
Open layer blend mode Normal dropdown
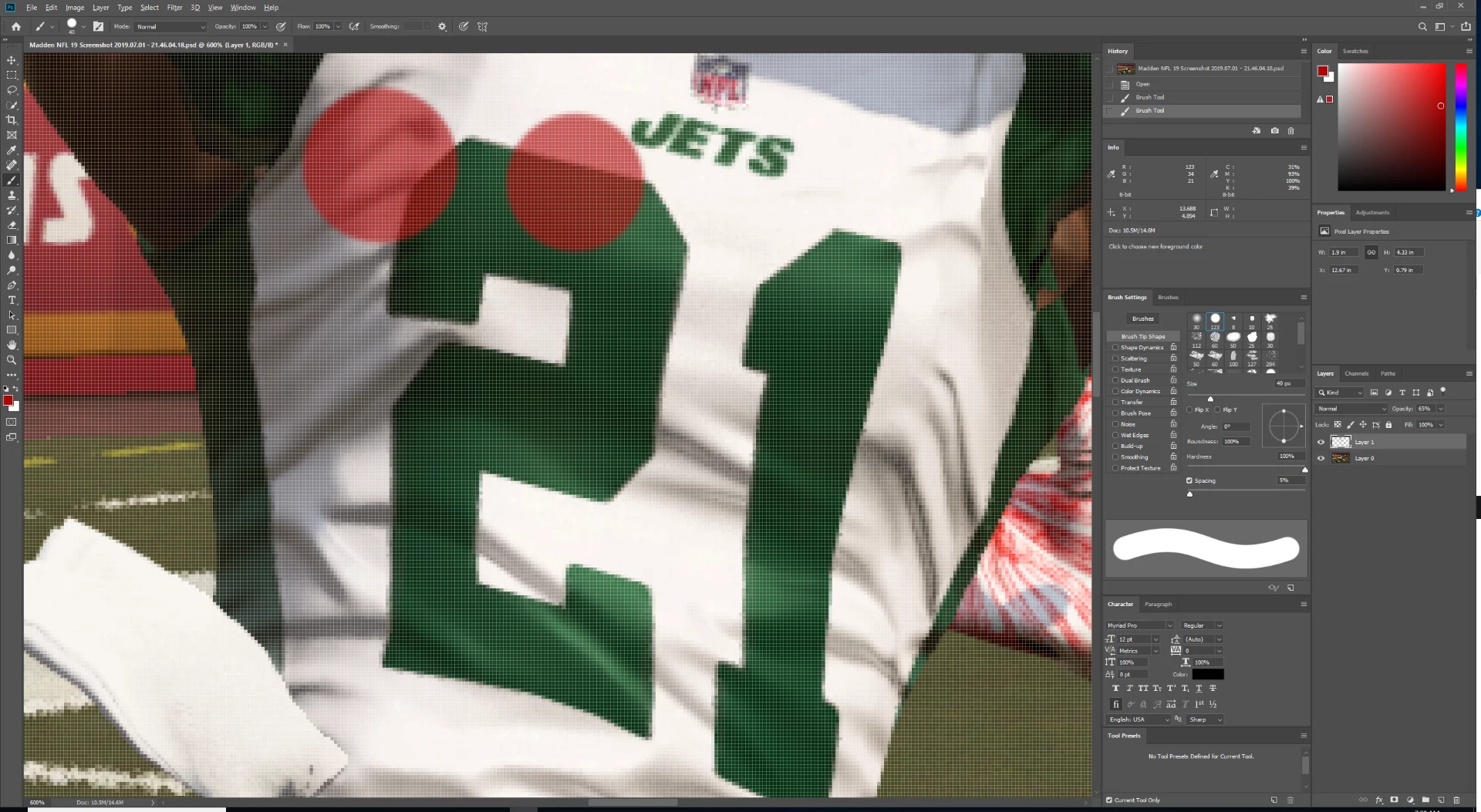1351,409
